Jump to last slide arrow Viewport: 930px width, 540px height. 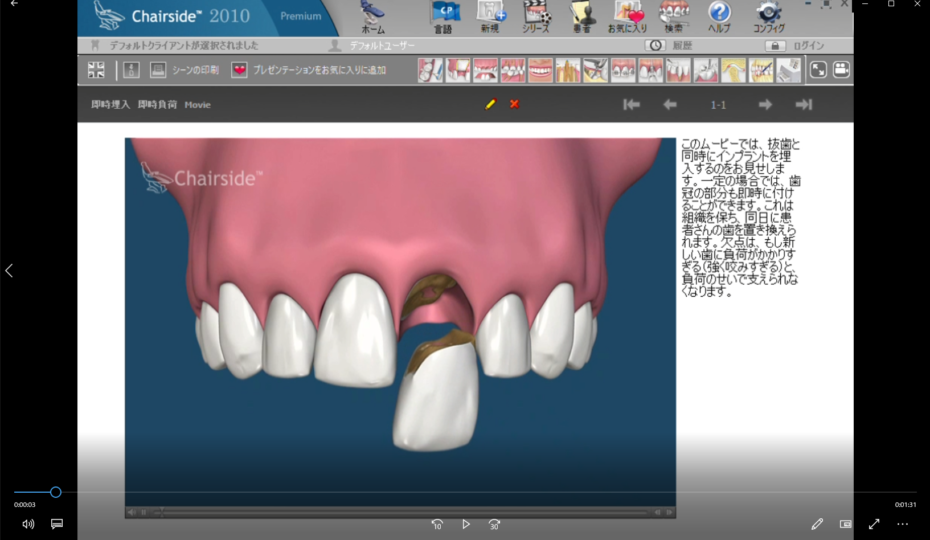pyautogui.click(x=804, y=104)
